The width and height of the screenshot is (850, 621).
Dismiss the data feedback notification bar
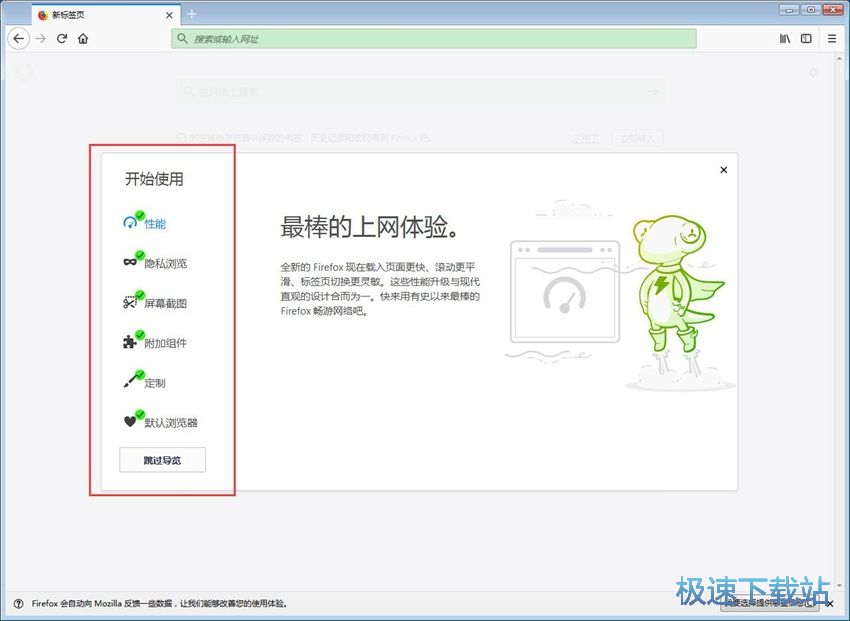coord(830,604)
